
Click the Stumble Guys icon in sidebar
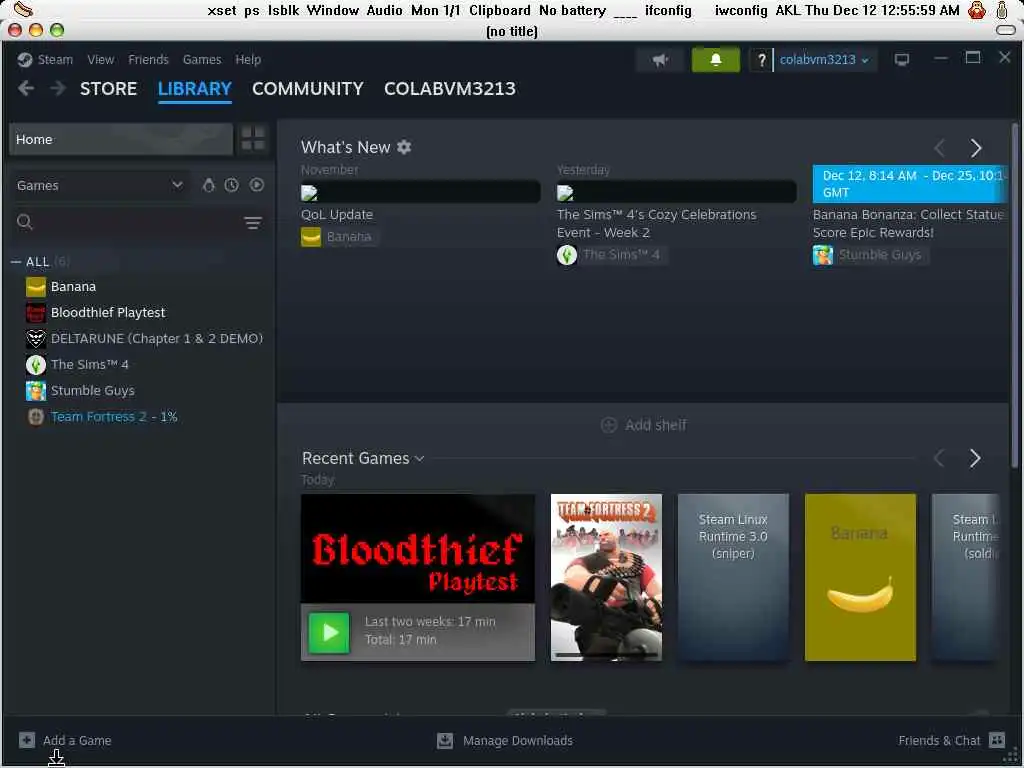36,391
